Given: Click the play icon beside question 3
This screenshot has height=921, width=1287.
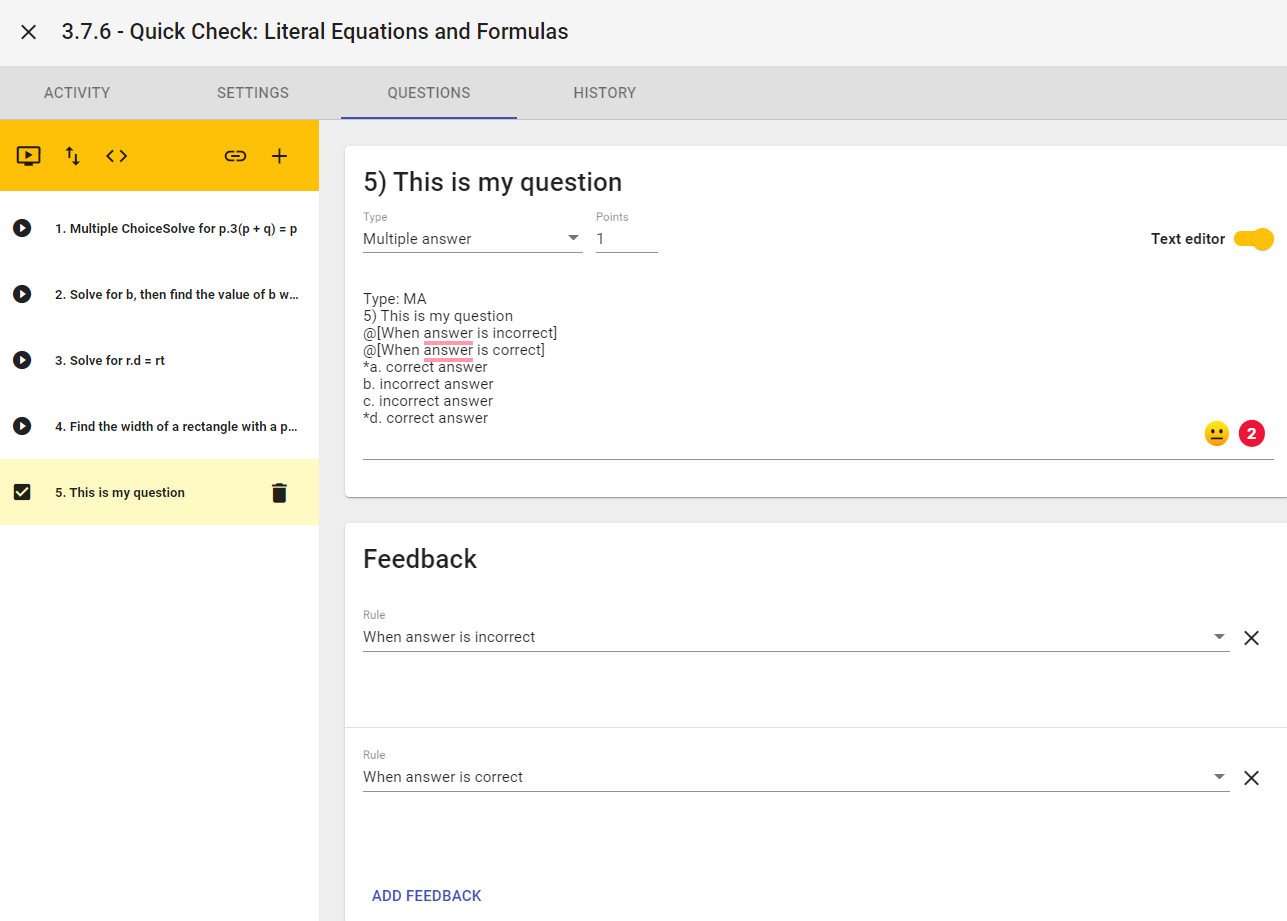Looking at the screenshot, I should [x=22, y=360].
